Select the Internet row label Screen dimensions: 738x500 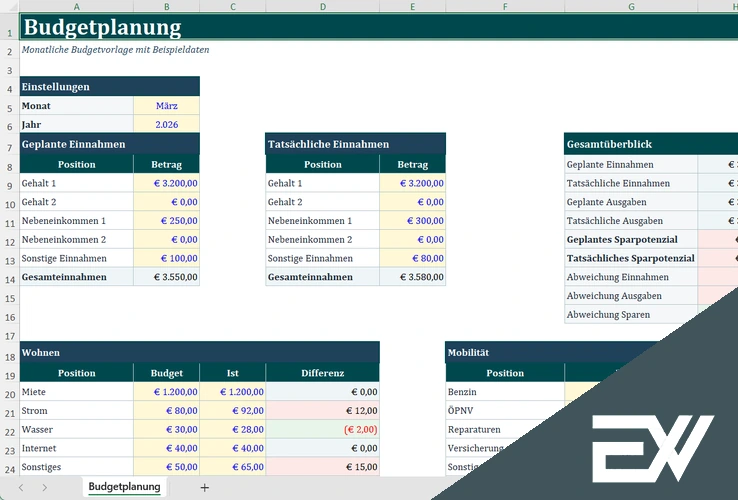coord(76,448)
